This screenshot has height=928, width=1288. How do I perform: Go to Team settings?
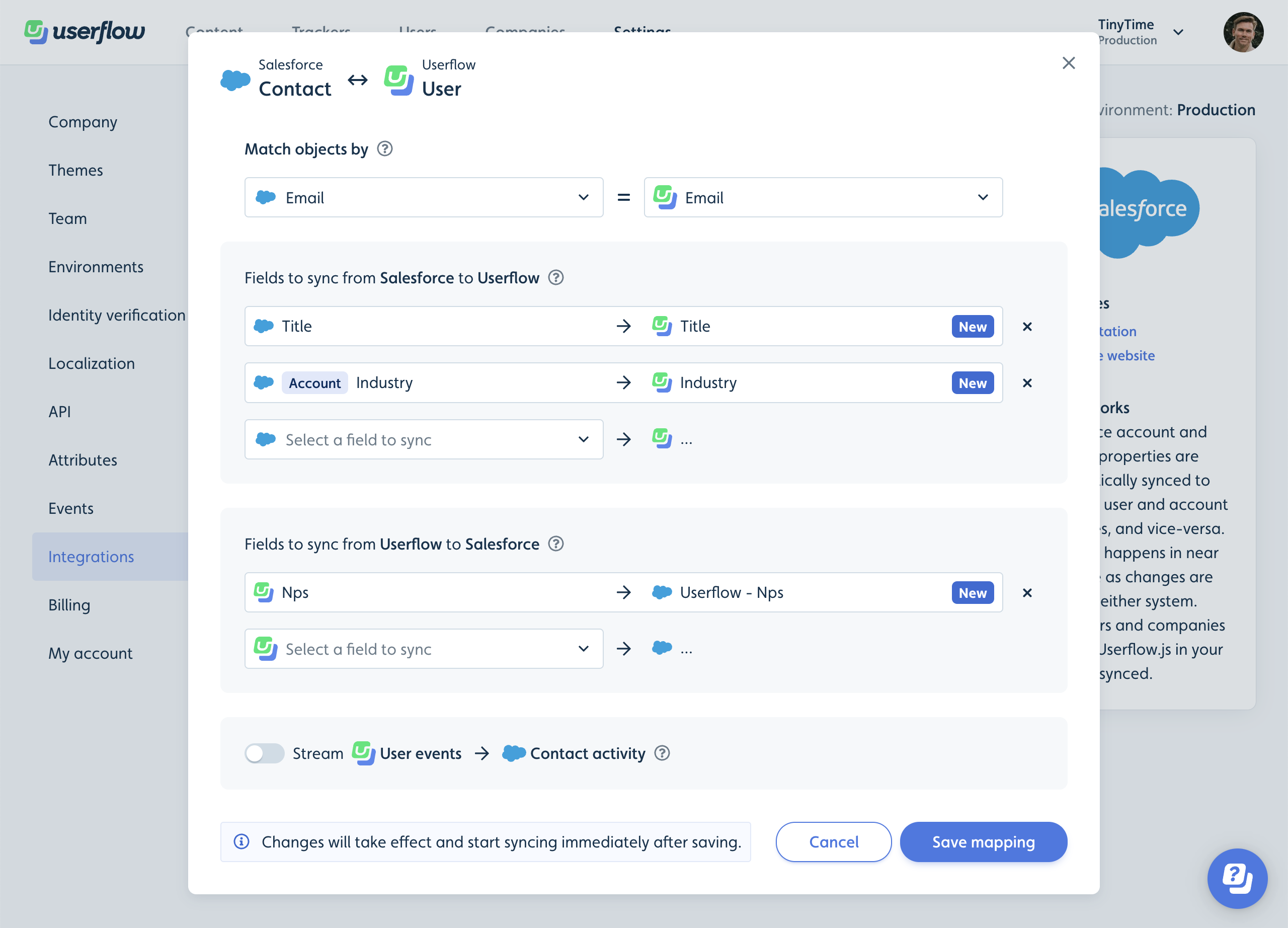tap(67, 218)
